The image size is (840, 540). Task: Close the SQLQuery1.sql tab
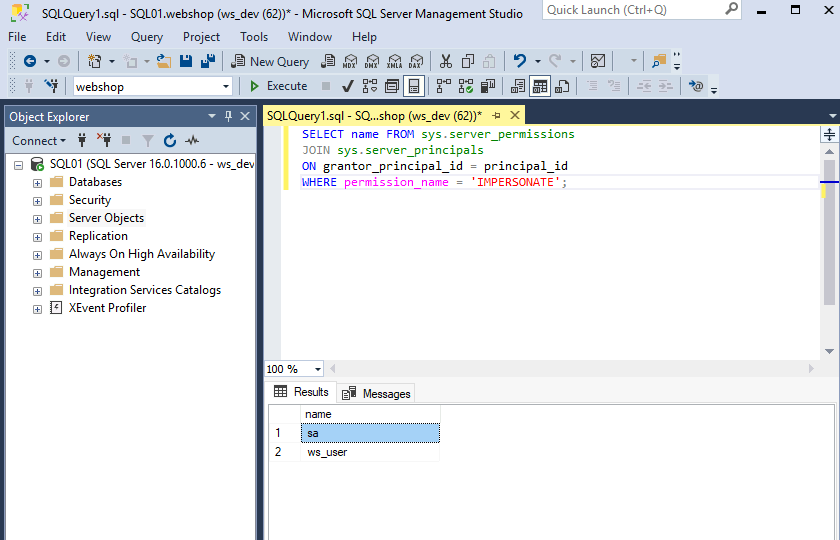tap(515, 115)
